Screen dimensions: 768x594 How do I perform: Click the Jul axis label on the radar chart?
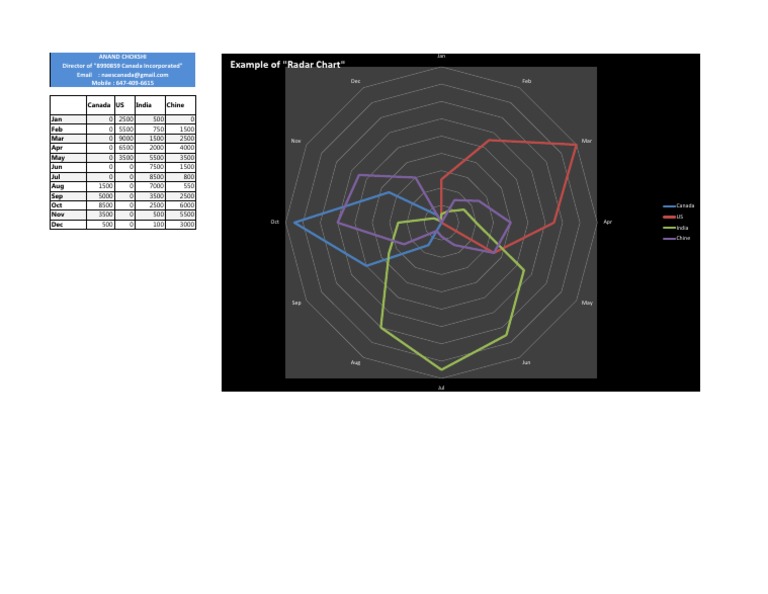point(441,387)
